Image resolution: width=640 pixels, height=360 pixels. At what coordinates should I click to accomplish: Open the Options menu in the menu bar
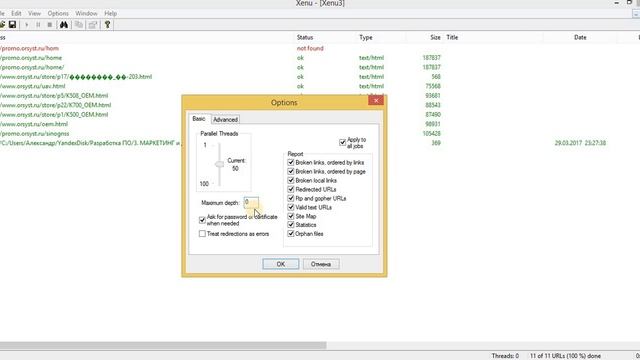[x=58, y=13]
